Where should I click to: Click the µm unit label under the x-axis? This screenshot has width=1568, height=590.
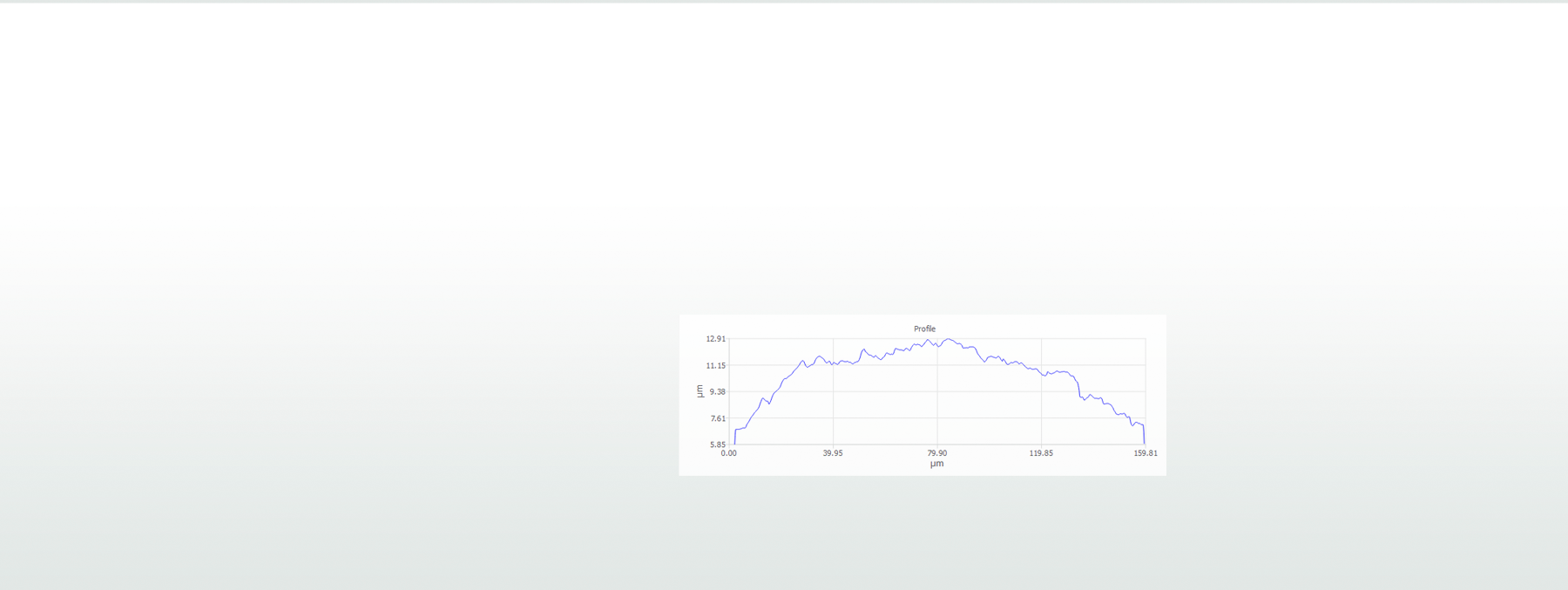pyautogui.click(x=936, y=464)
